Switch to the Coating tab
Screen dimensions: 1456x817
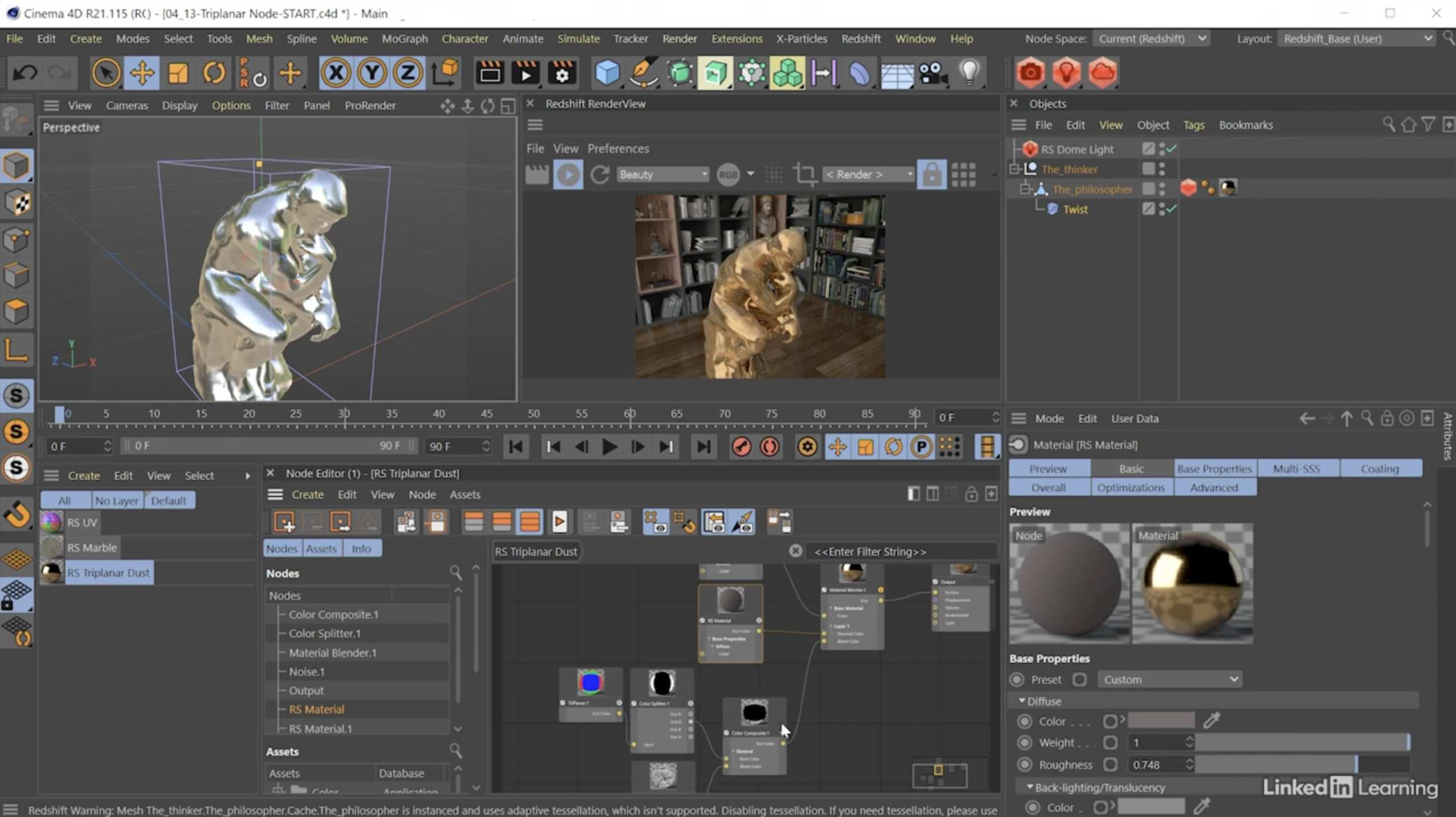(1379, 468)
